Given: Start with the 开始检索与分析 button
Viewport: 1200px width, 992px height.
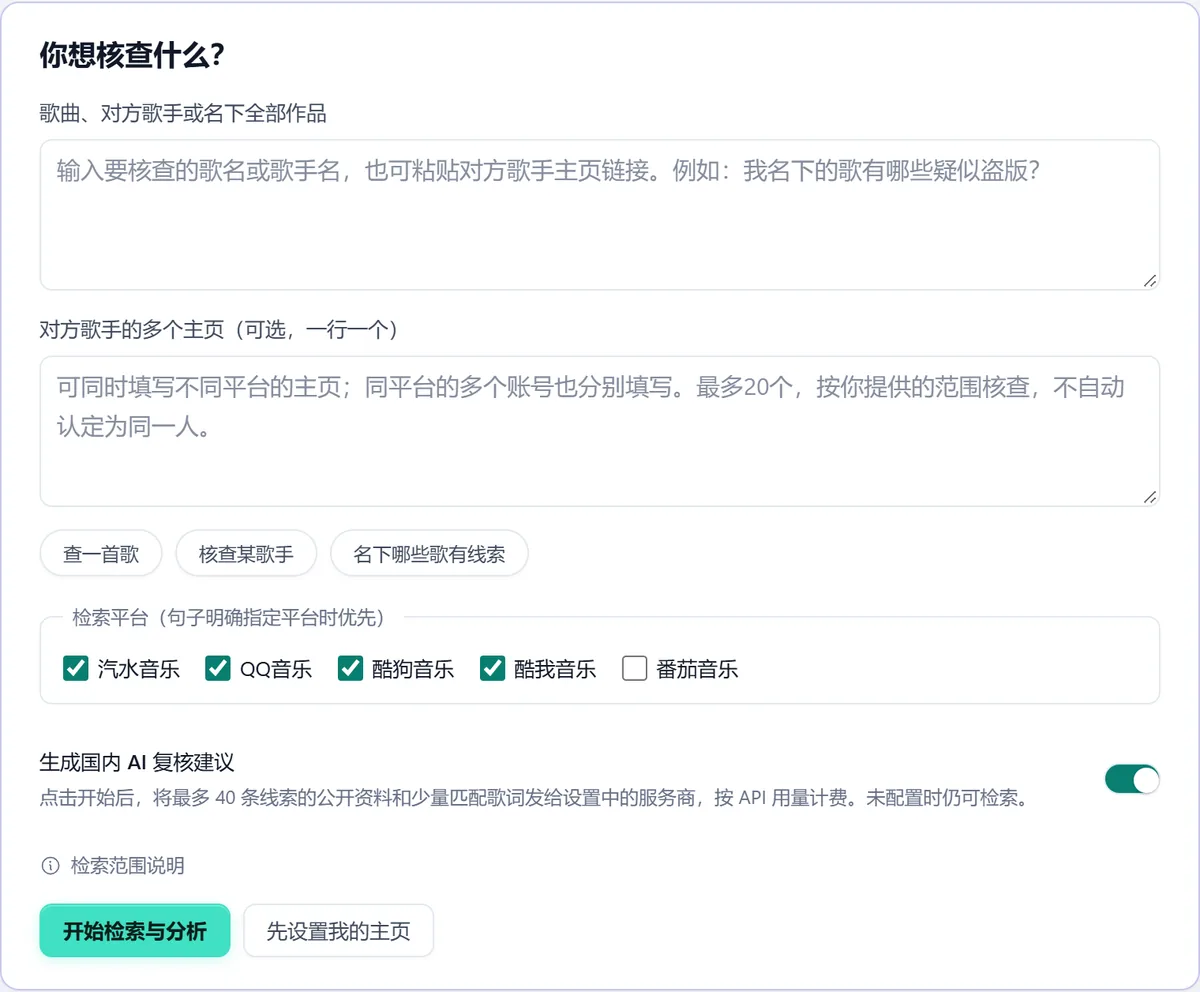Looking at the screenshot, I should click(135, 931).
